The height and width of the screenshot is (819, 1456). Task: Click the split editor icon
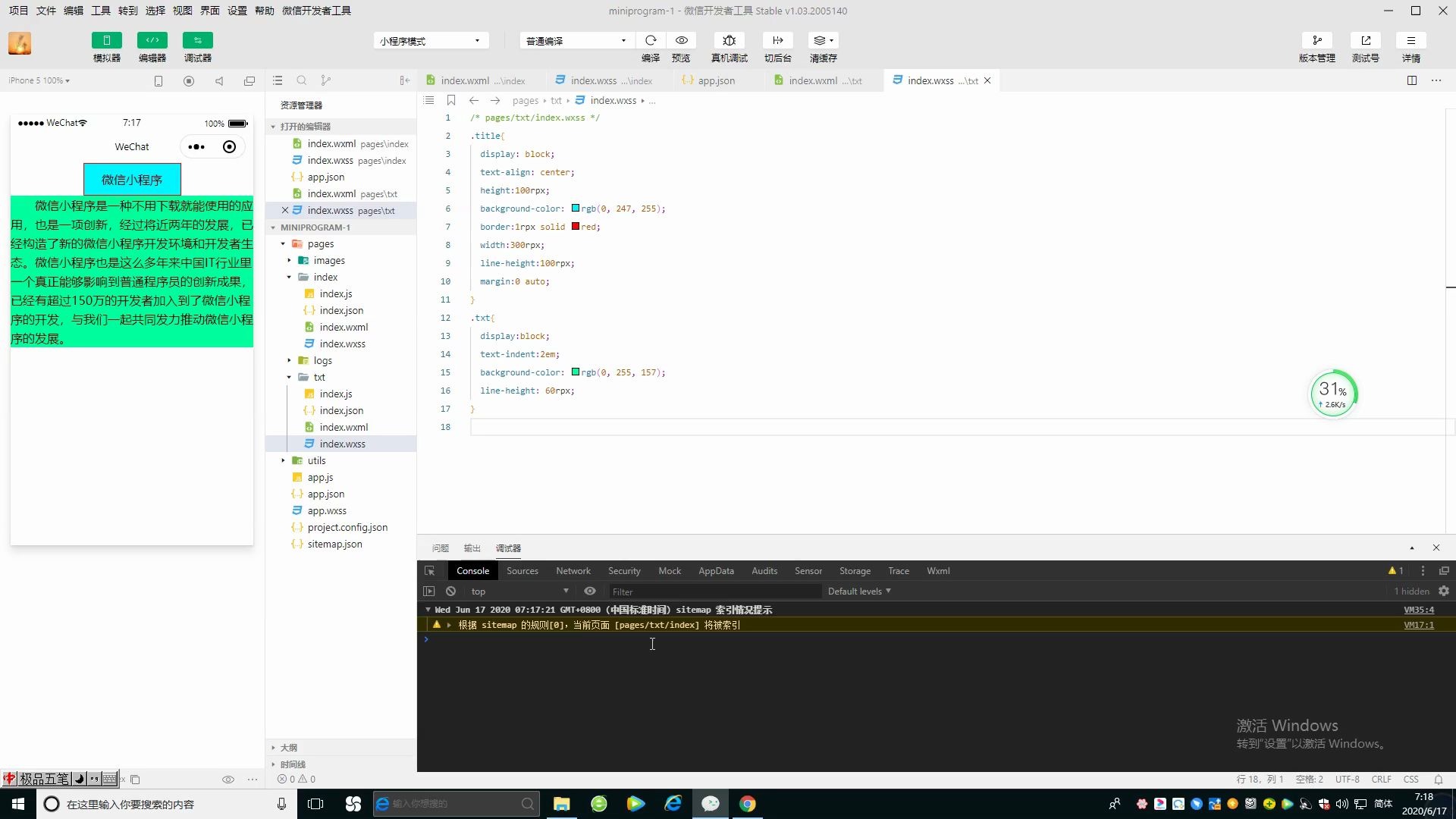coord(1411,80)
